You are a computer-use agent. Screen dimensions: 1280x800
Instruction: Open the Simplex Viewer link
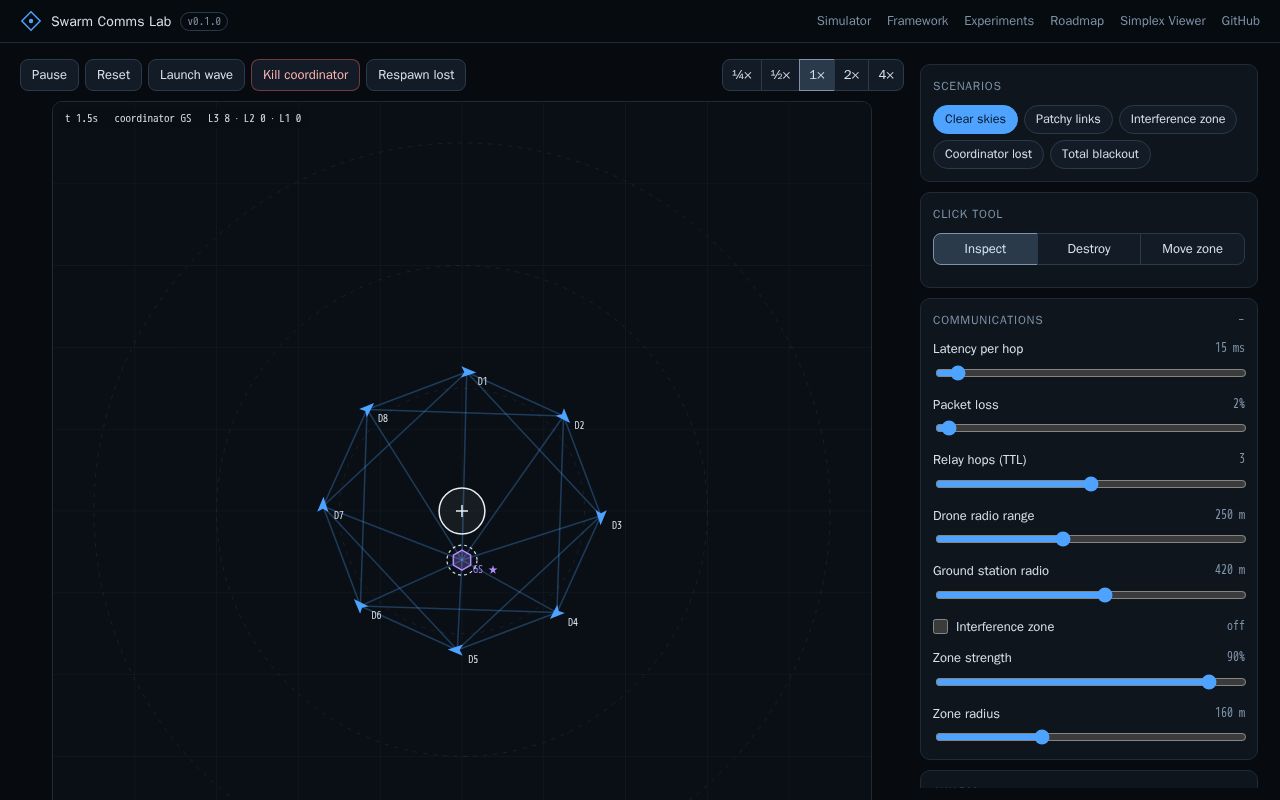(x=1163, y=21)
